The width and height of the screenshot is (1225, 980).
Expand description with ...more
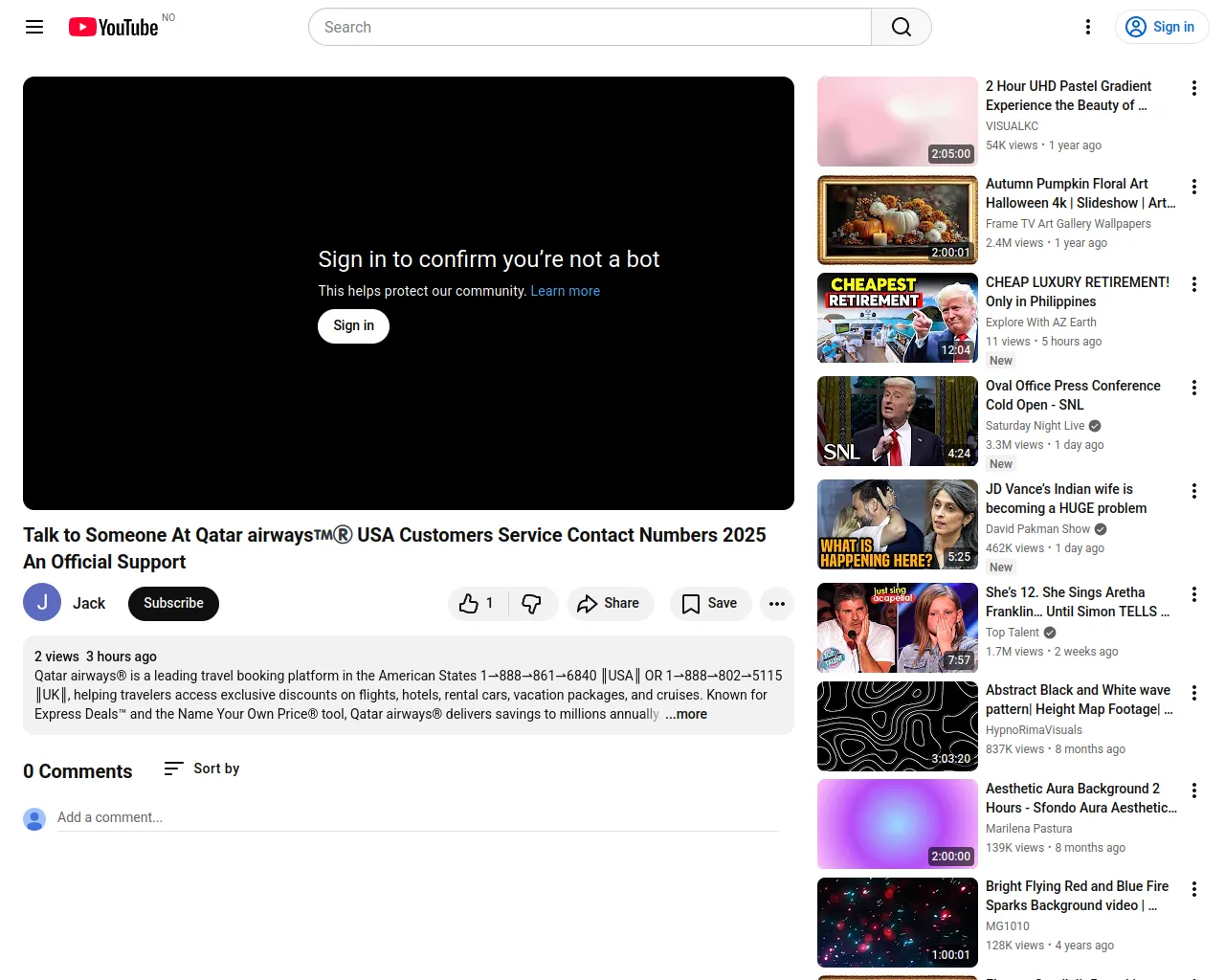click(x=686, y=715)
